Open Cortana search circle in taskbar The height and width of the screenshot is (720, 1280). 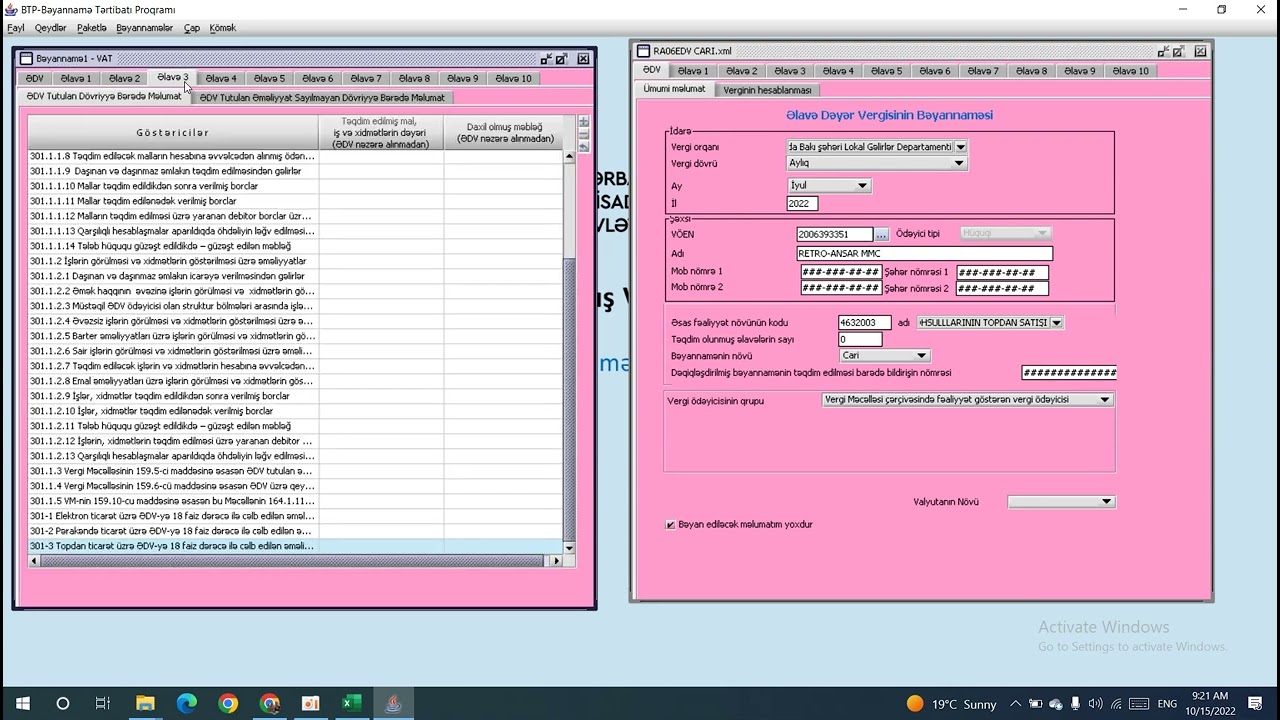point(62,704)
